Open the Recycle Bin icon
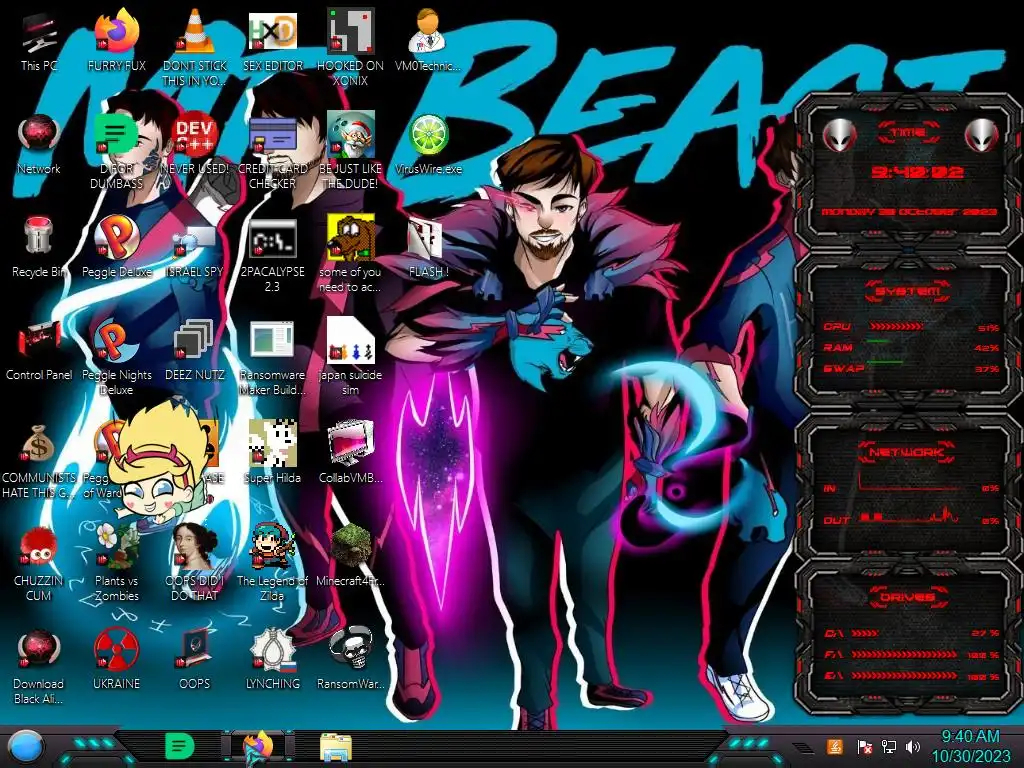The height and width of the screenshot is (768, 1024). (39, 236)
